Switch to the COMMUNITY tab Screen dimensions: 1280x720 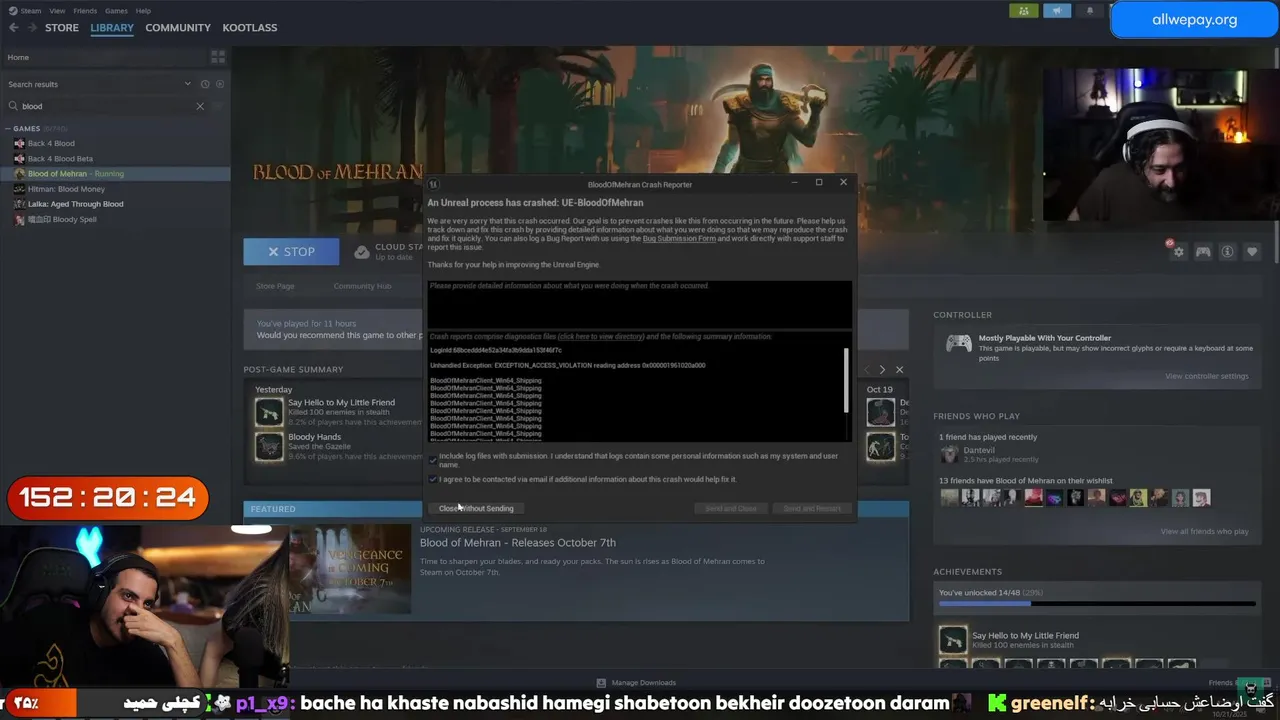(178, 27)
